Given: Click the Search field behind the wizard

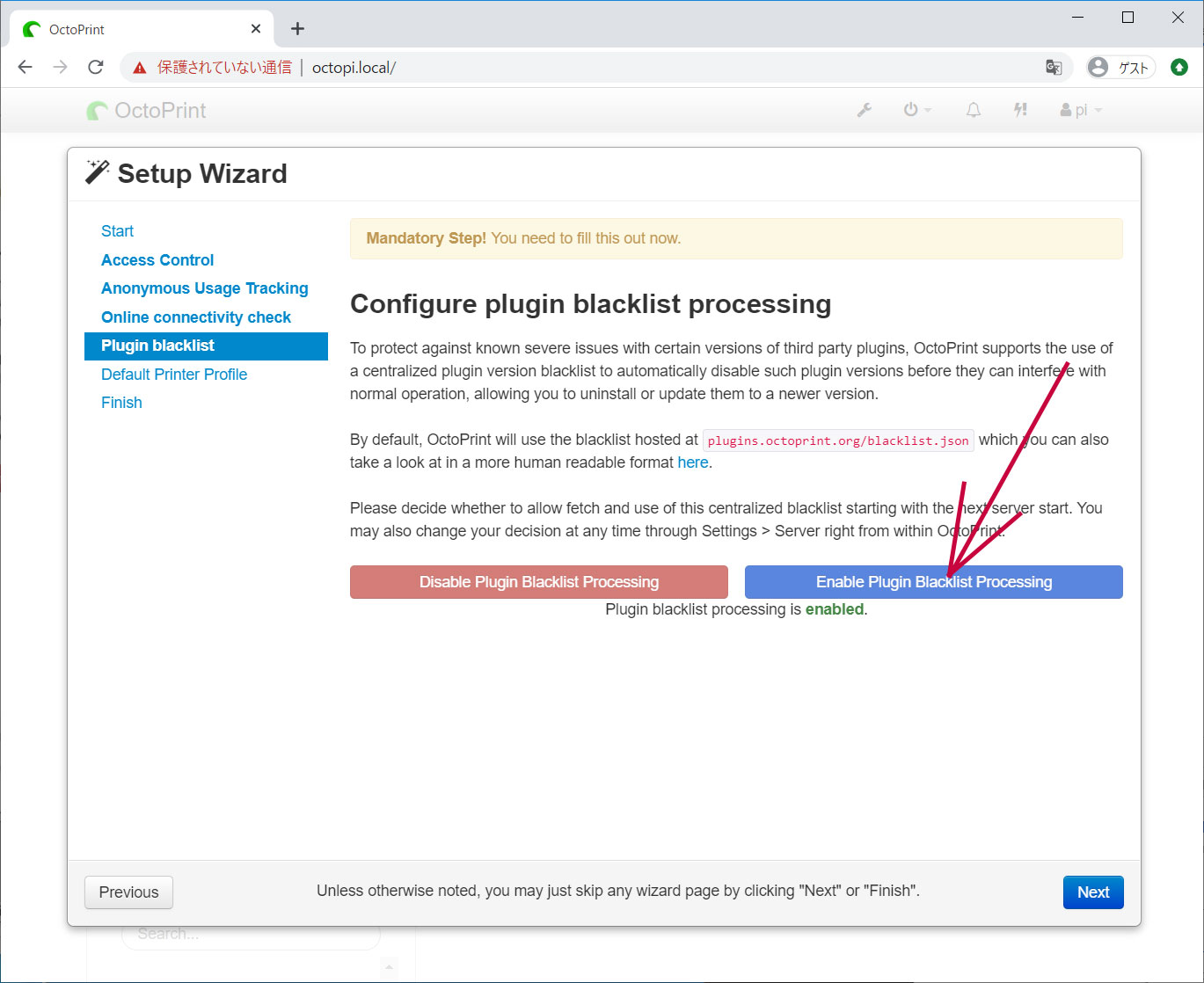Looking at the screenshot, I should point(251,934).
